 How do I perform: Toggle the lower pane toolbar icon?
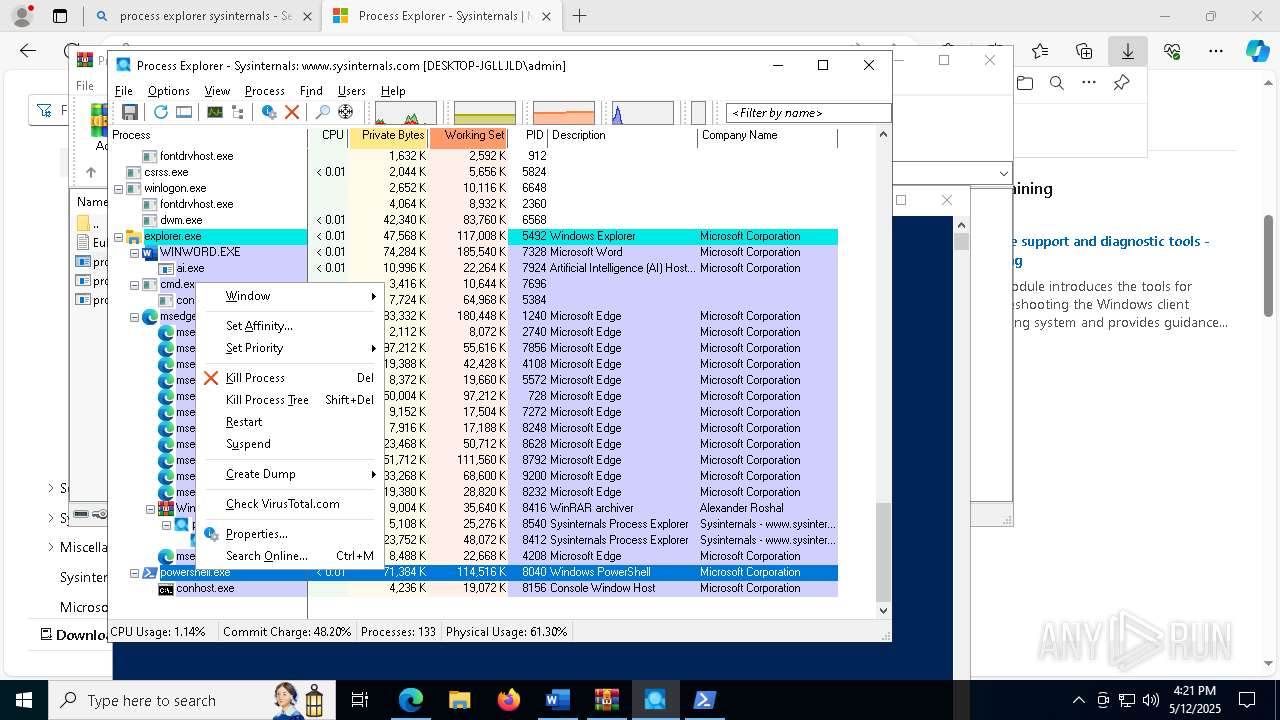(184, 112)
